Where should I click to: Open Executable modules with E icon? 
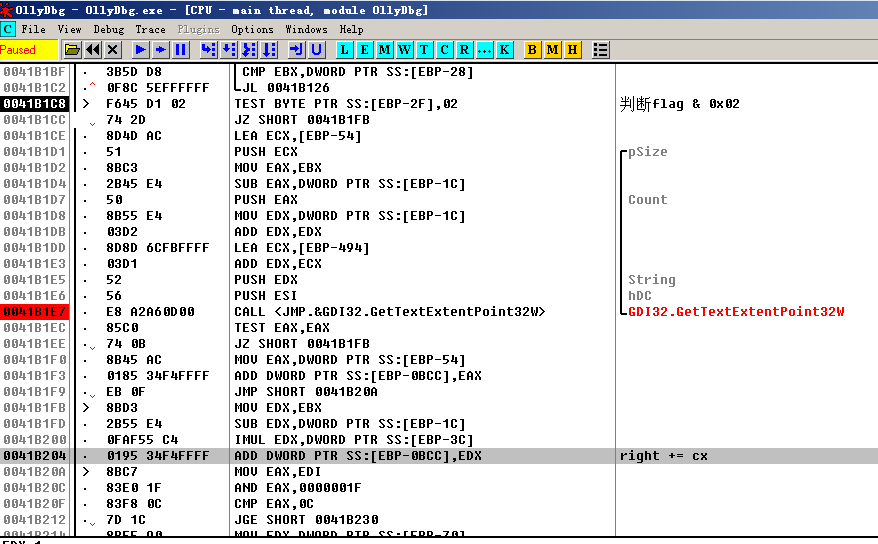pos(365,50)
